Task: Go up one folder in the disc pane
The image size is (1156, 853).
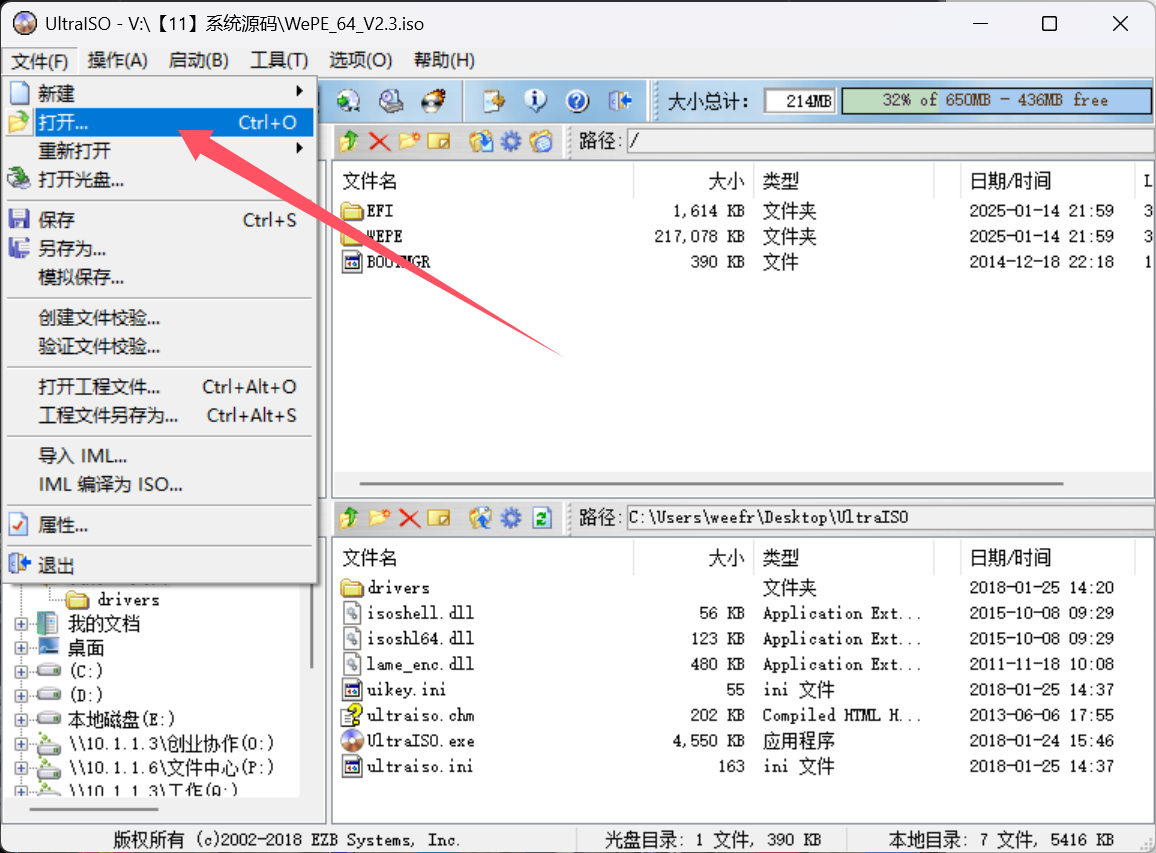Action: (x=349, y=141)
